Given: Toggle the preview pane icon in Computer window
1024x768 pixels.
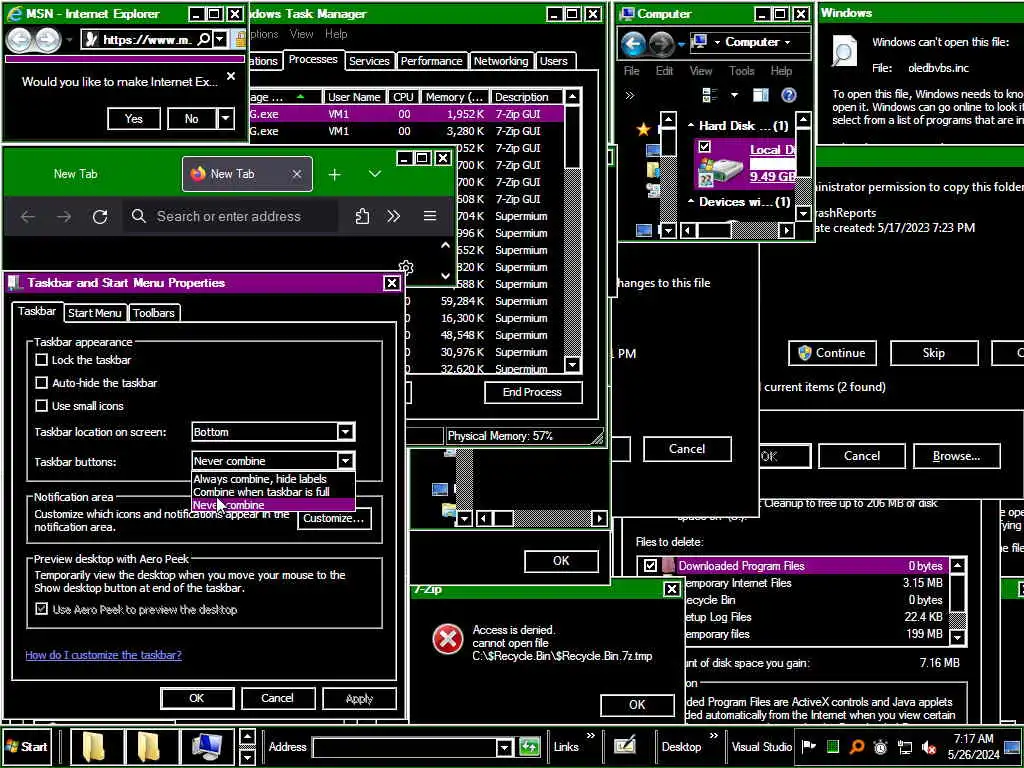Looking at the screenshot, I should (760, 95).
